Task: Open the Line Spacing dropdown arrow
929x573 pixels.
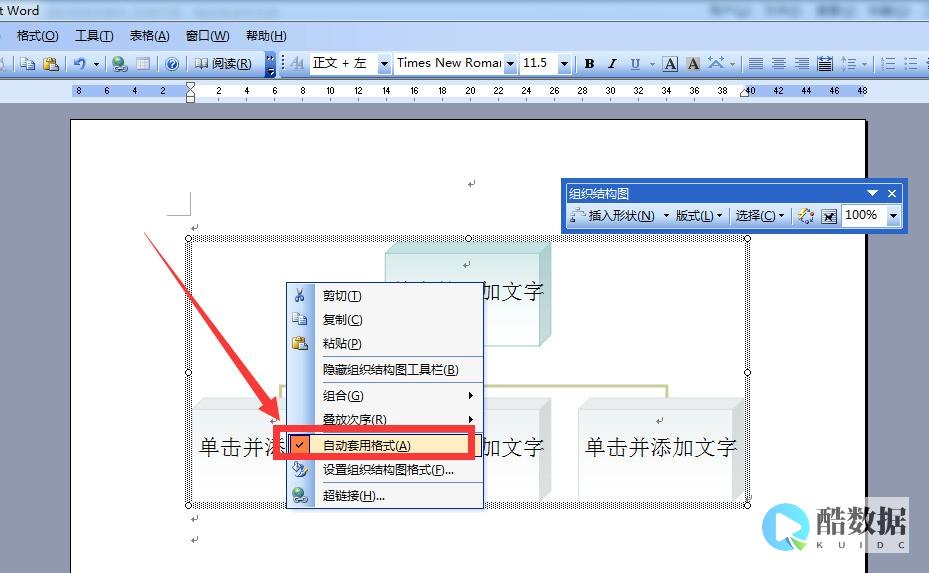Action: [x=864, y=64]
